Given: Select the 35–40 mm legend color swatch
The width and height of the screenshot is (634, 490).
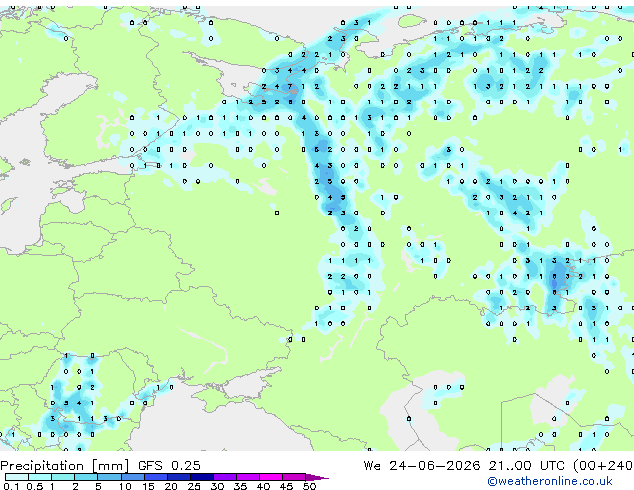Looking at the screenshot, I should 248,477.
